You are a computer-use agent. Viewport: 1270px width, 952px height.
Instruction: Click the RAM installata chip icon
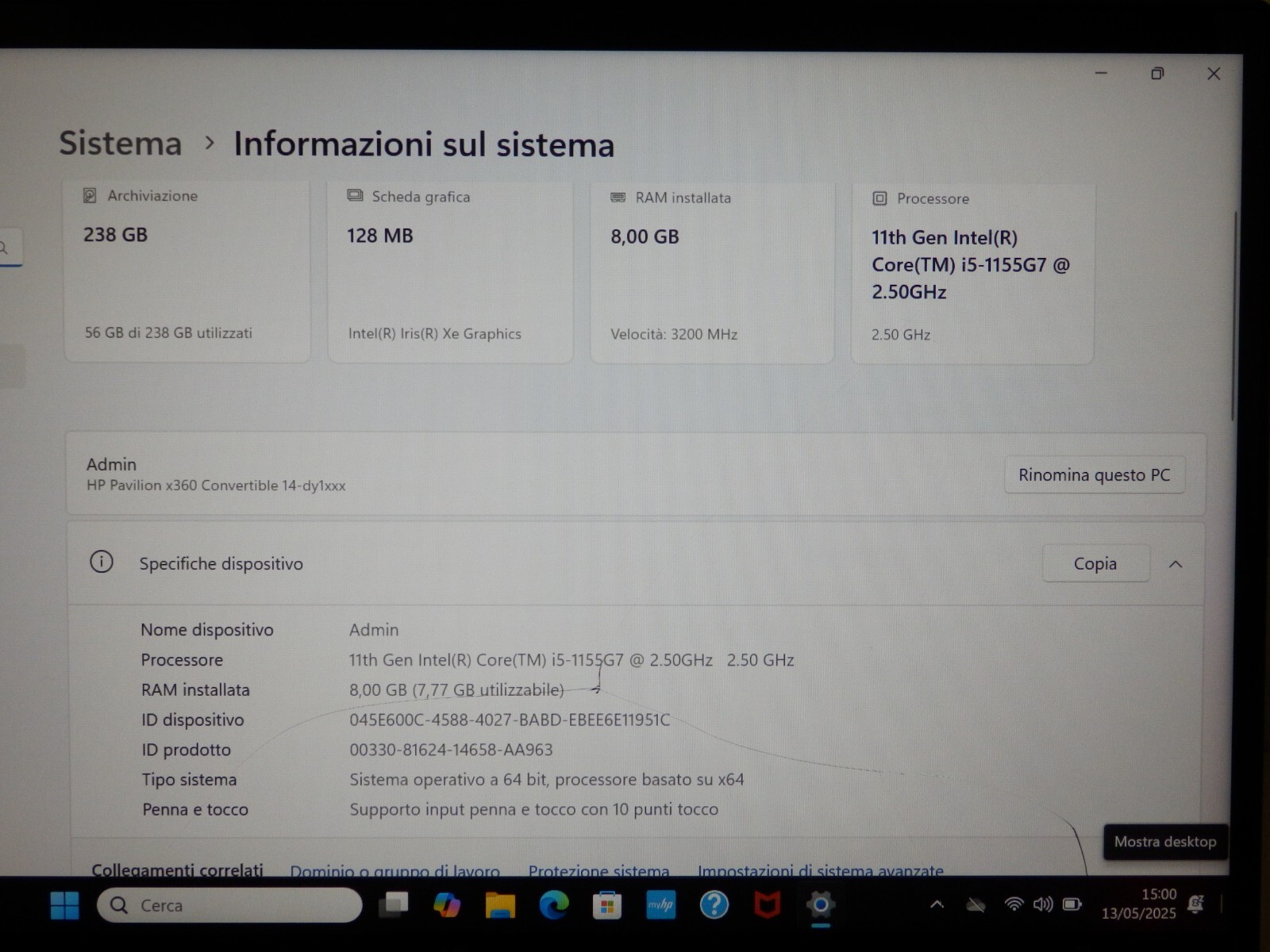(618, 198)
